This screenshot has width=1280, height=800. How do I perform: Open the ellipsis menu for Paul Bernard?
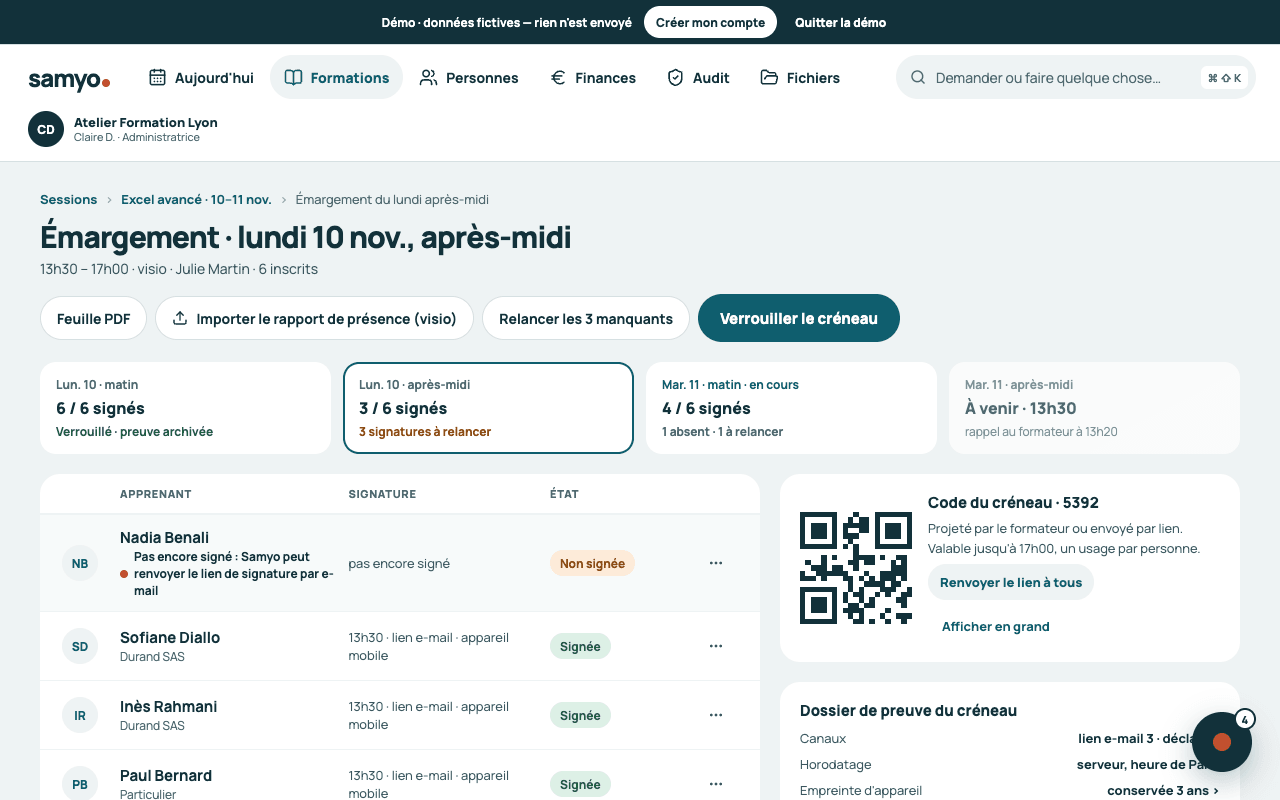(x=716, y=784)
